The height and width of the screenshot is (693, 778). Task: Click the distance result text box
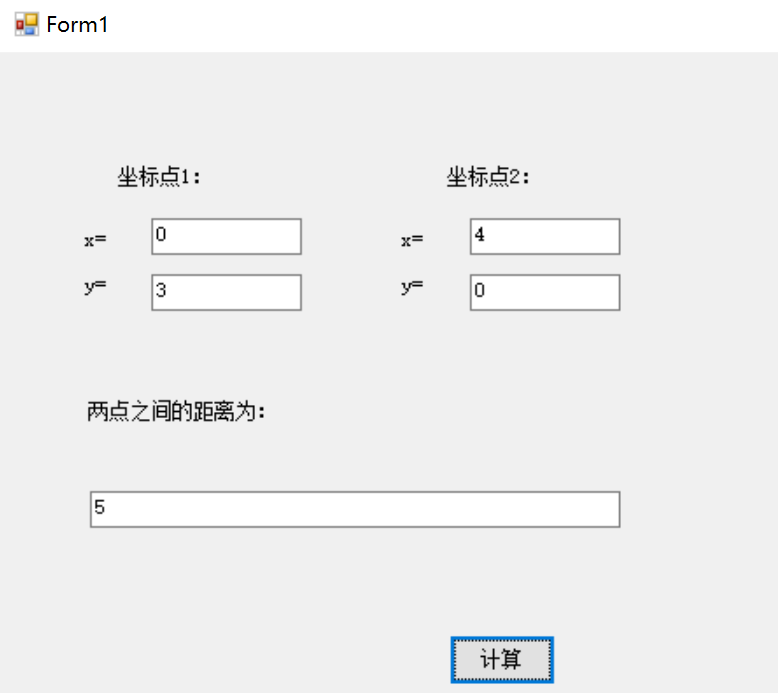(355, 509)
